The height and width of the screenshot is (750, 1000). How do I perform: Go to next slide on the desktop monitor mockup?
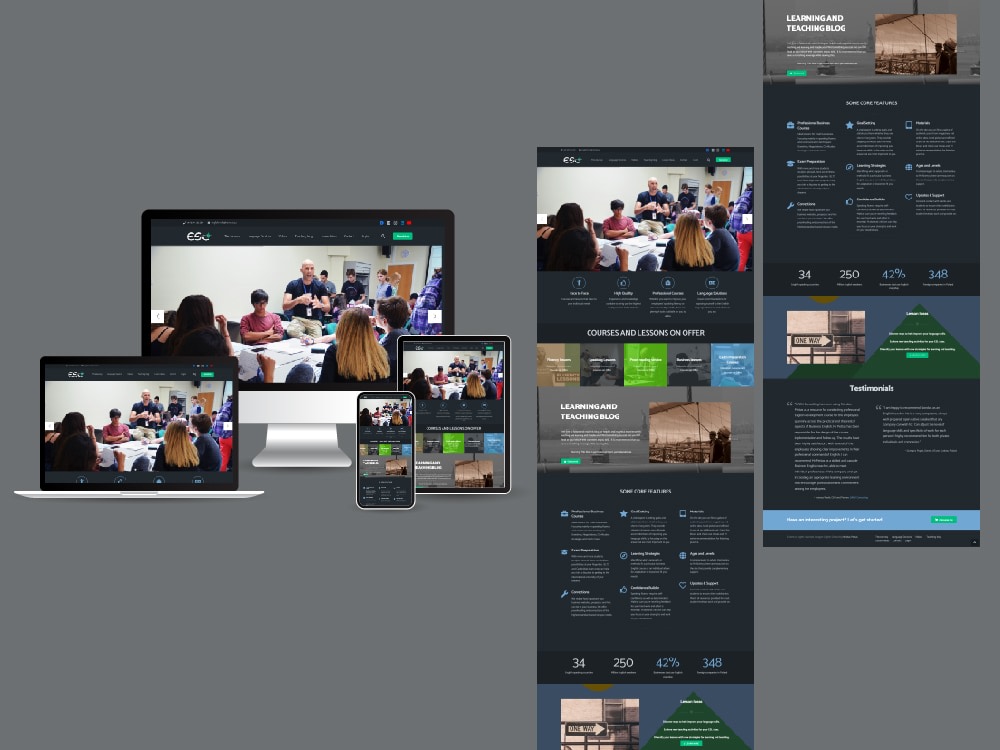click(x=435, y=316)
